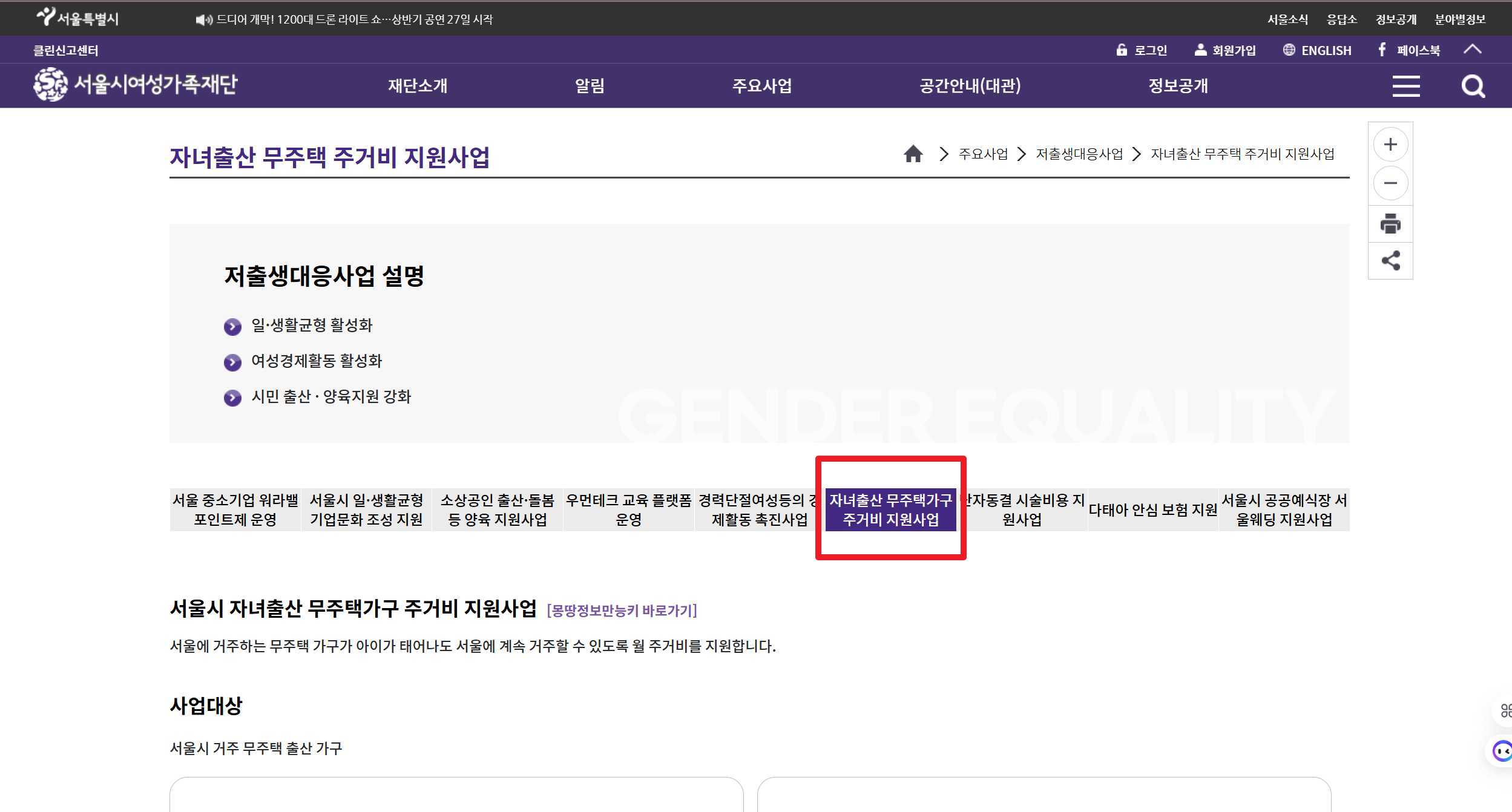Image resolution: width=1512 pixels, height=812 pixels.
Task: Open the hamburger full menu icon
Action: pyautogui.click(x=1405, y=86)
